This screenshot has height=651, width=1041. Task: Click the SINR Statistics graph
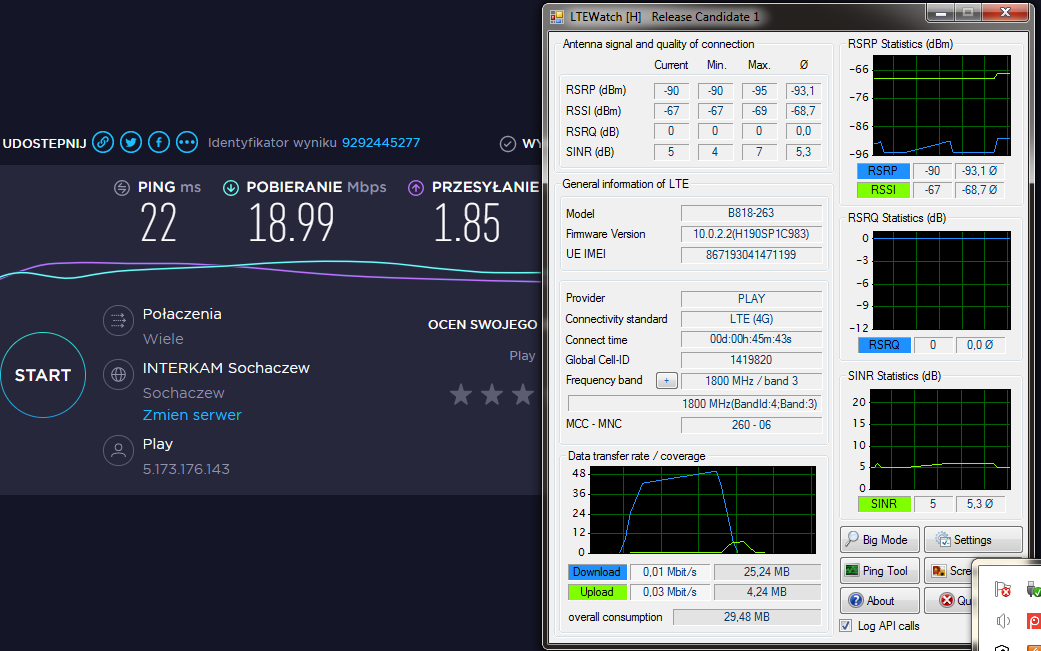click(x=940, y=439)
